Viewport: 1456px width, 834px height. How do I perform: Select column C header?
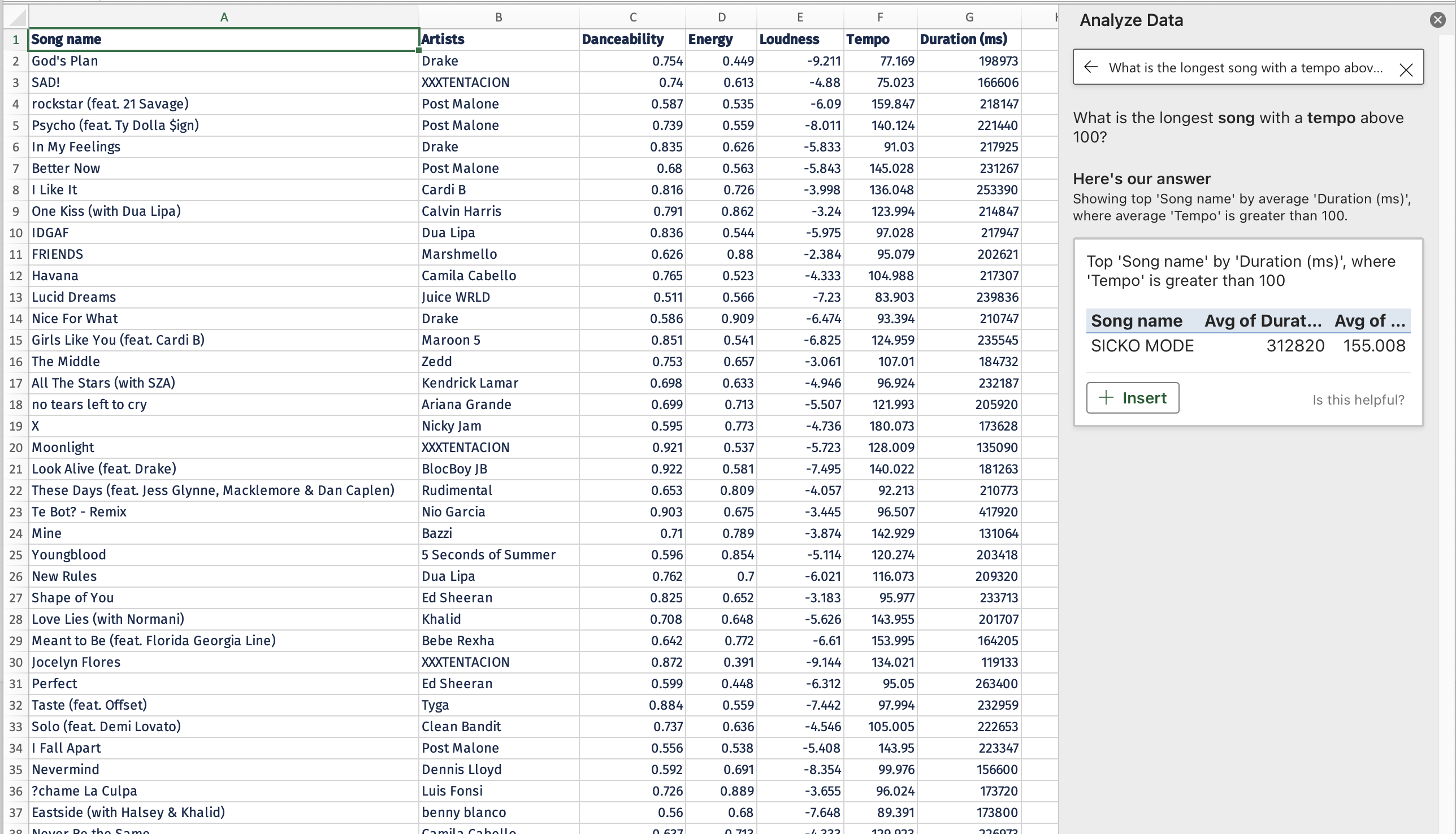(x=632, y=17)
